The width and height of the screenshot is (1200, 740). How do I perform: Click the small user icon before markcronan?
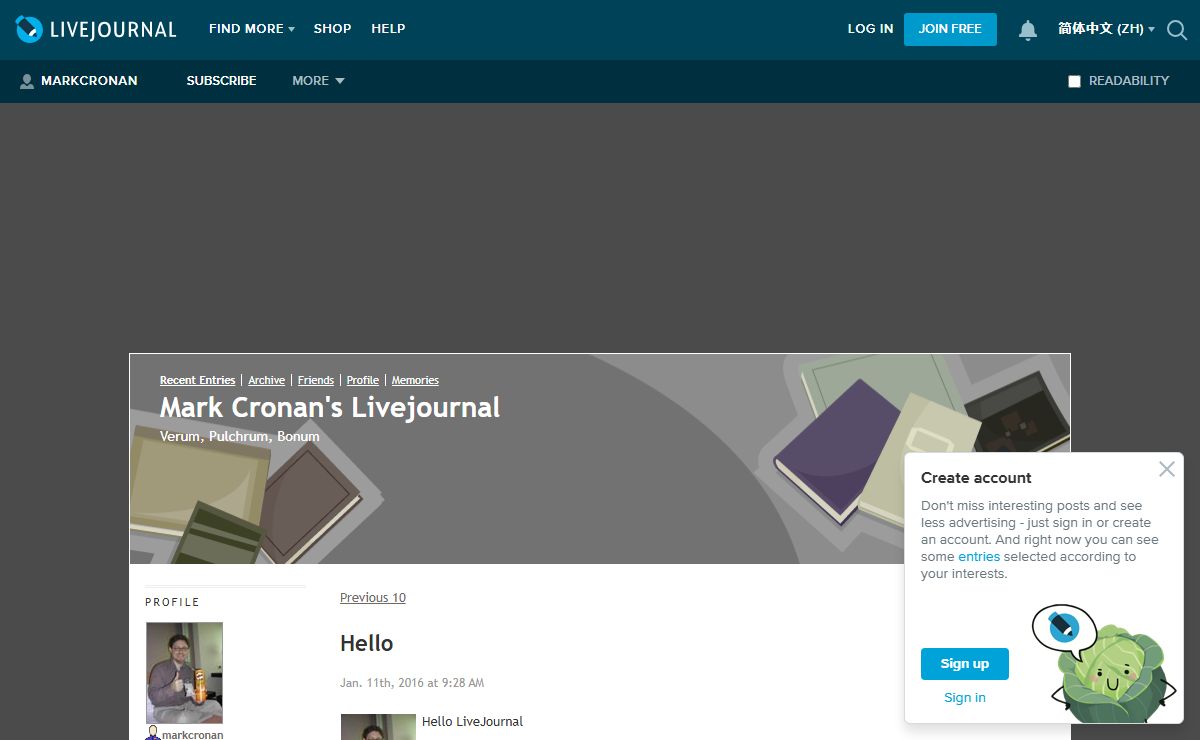pos(153,734)
